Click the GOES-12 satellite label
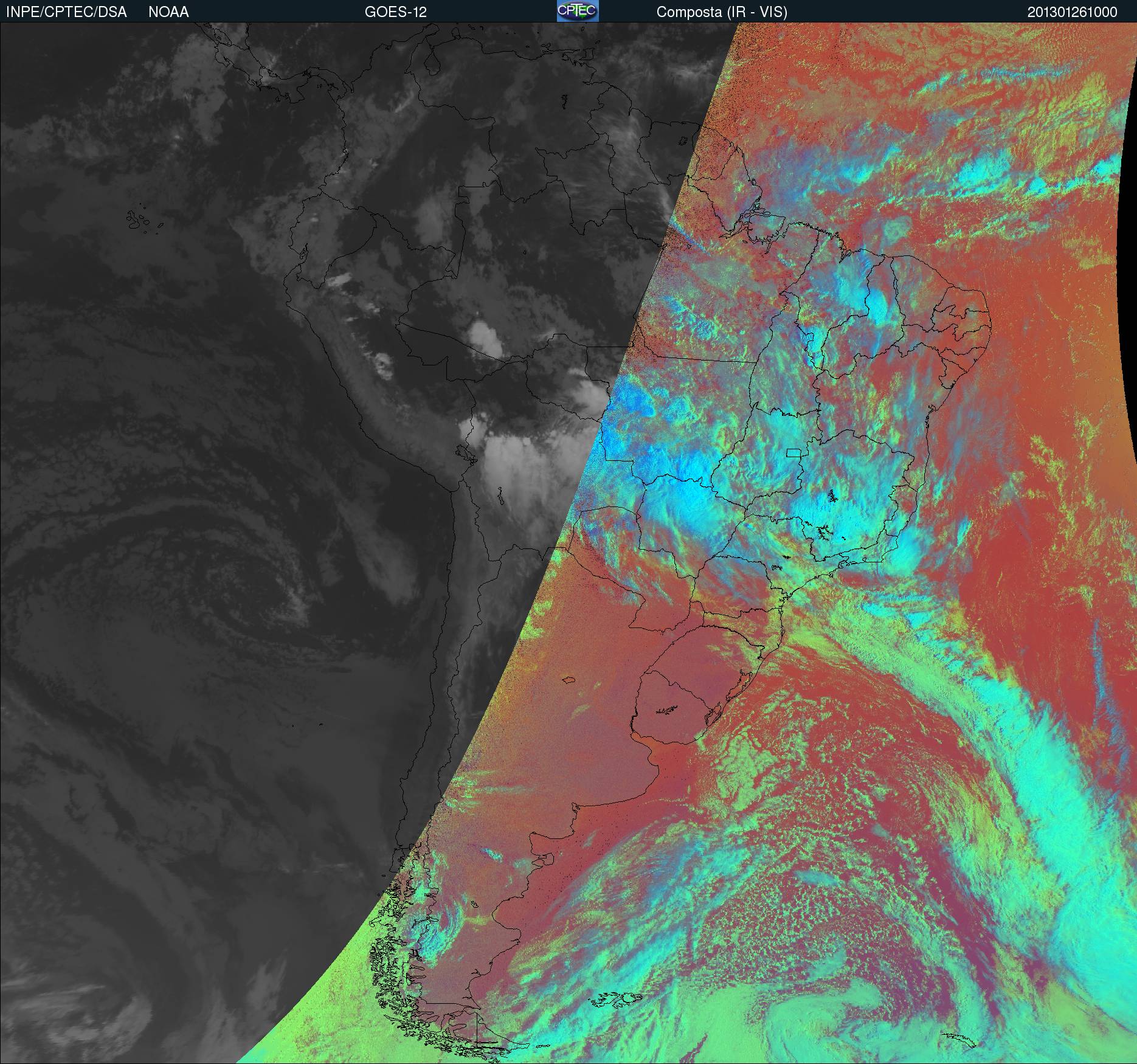Viewport: 1137px width, 1064px height. point(396,12)
